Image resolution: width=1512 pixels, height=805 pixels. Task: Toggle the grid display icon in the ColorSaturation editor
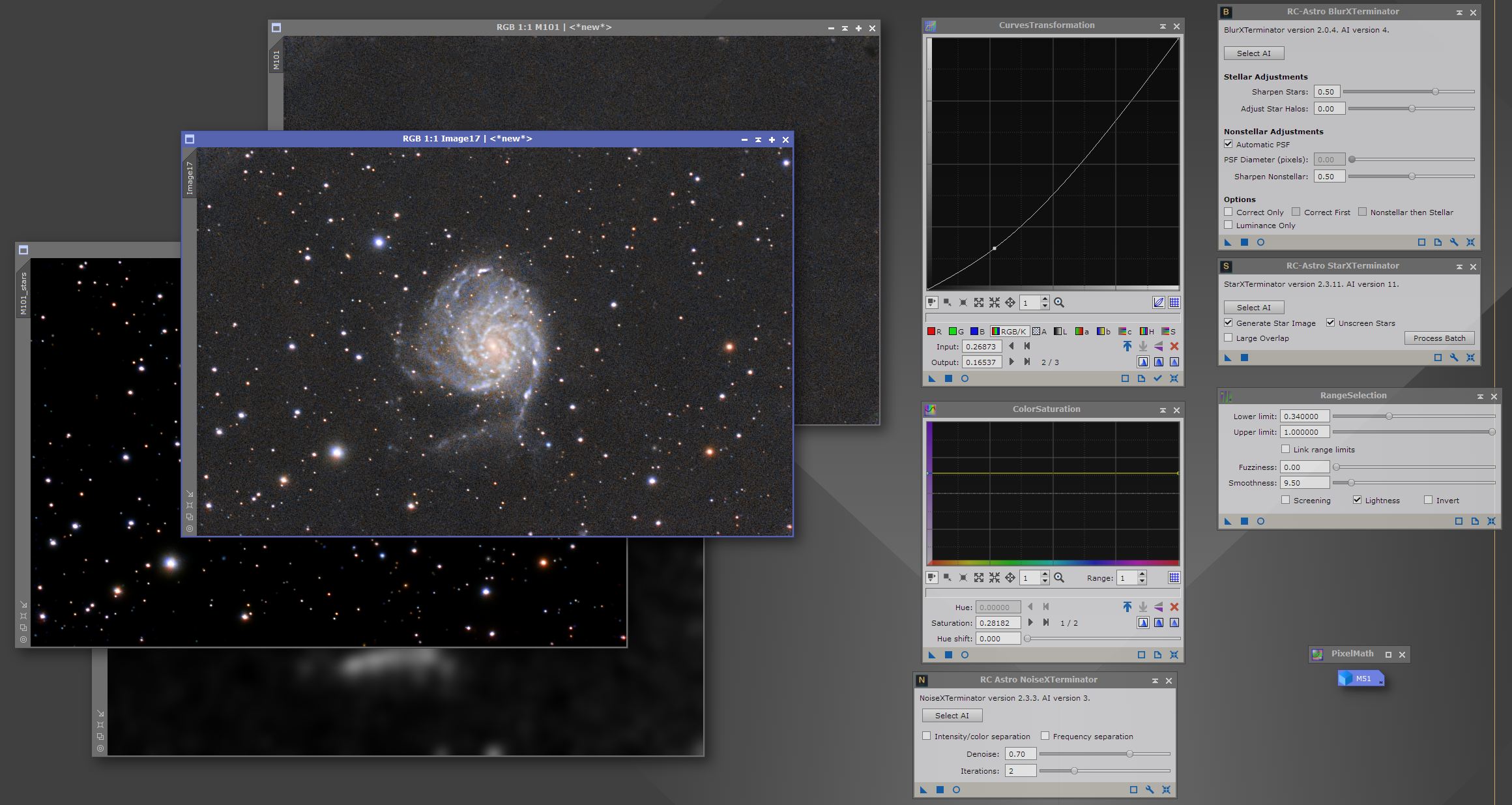[x=1174, y=578]
